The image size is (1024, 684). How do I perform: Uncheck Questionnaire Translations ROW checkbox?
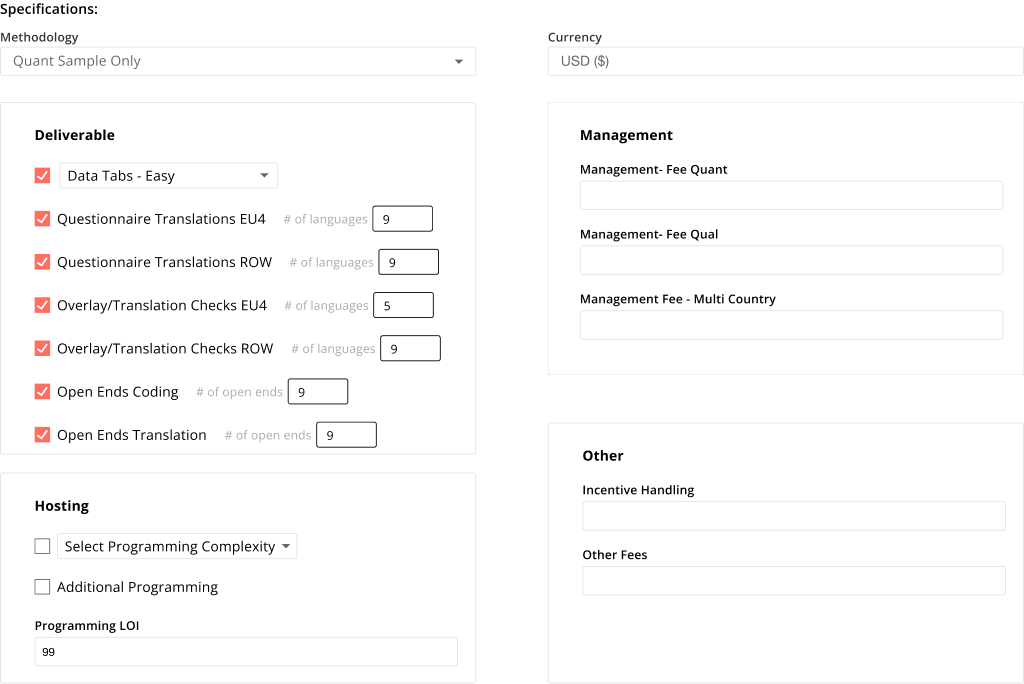click(42, 262)
